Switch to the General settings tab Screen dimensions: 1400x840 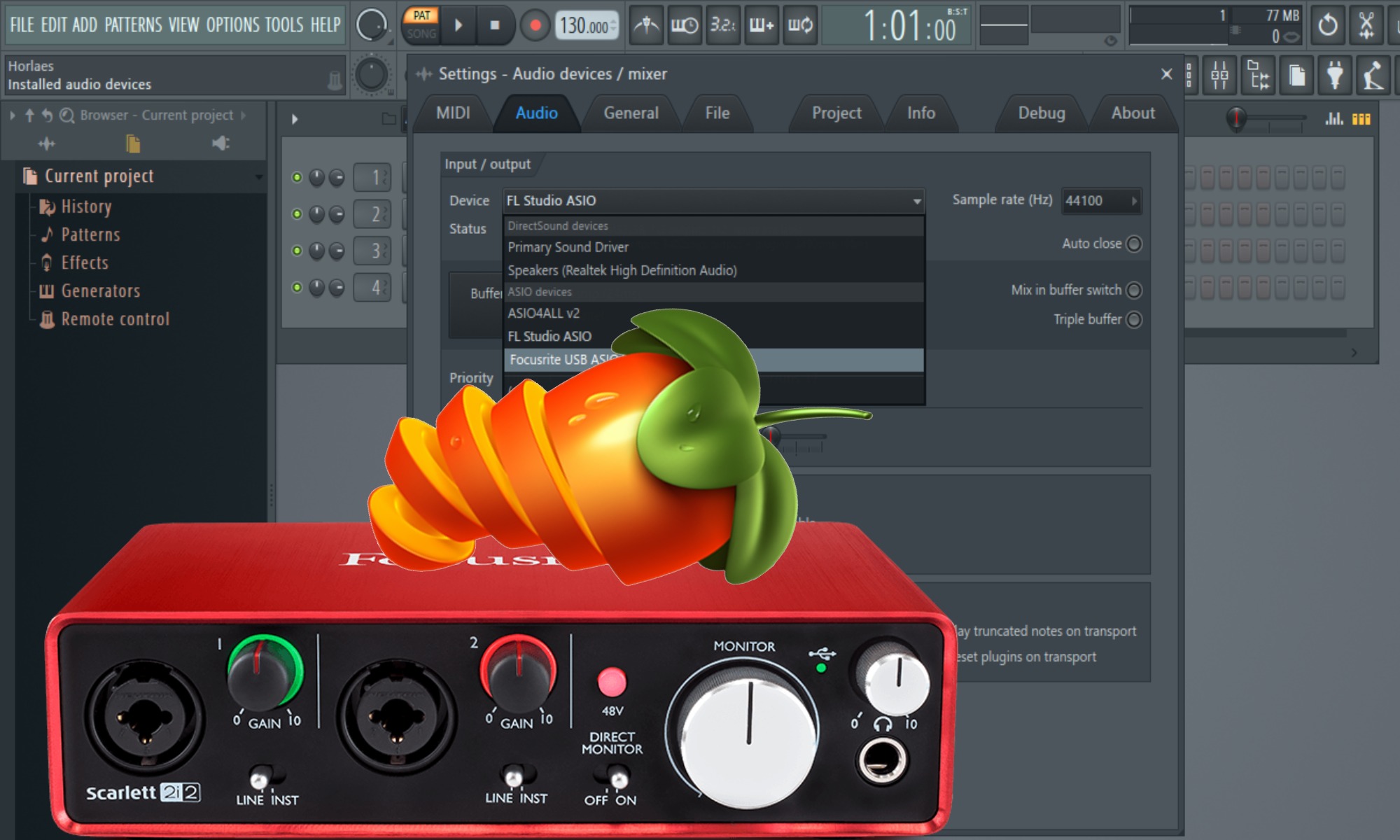coord(631,113)
